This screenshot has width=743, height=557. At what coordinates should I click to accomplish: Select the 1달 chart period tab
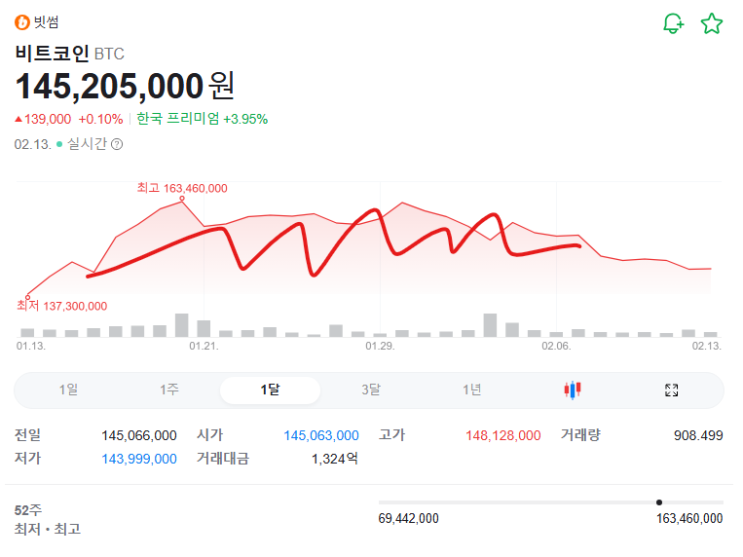coord(270,390)
